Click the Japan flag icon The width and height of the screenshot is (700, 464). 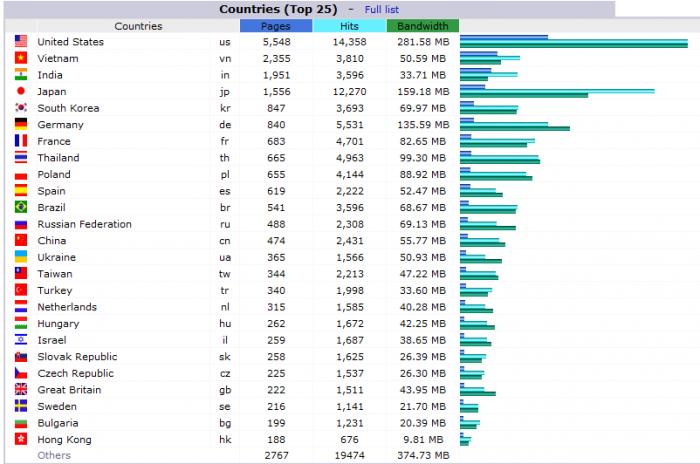(21, 91)
